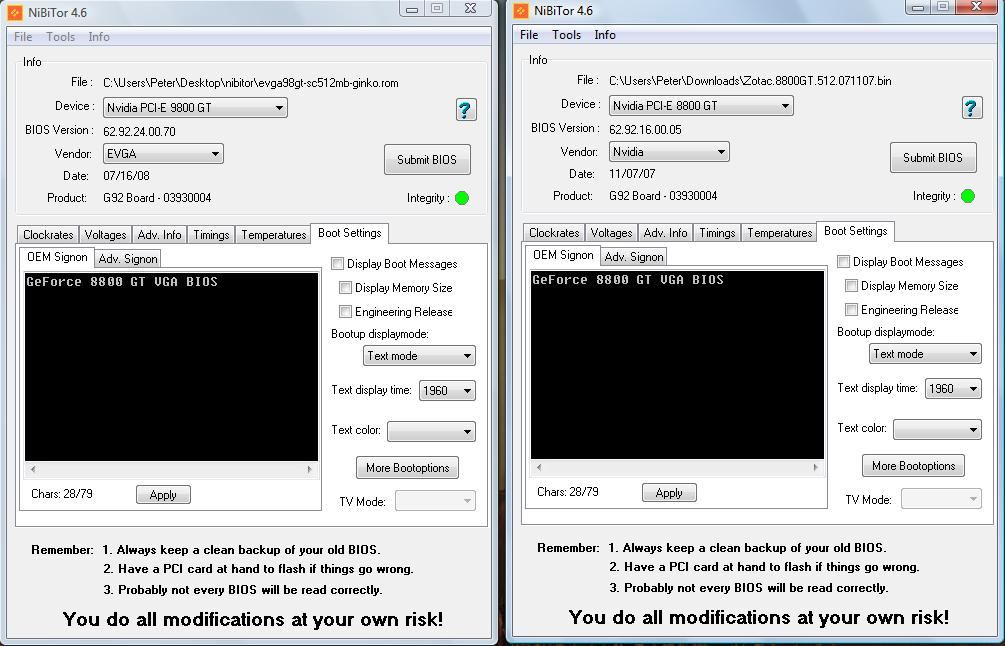Open Device dropdown showing Nvidia PCI-E 9800 GT

coord(195,108)
